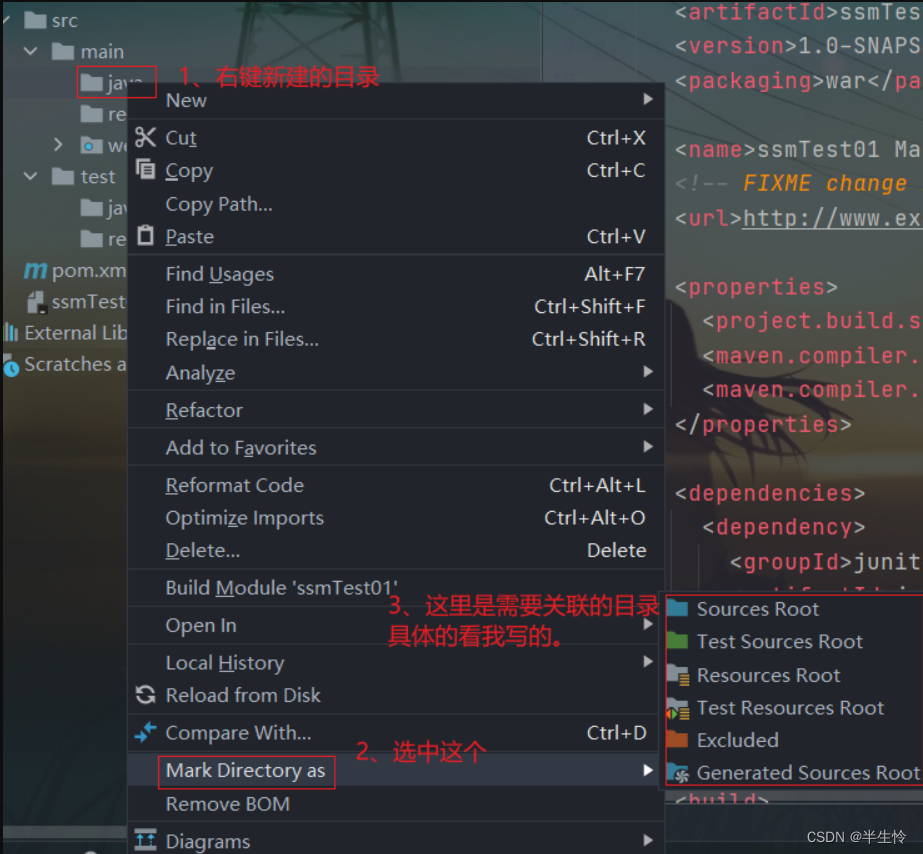The image size is (923, 854).
Task: Click the Maven pom.xml file icon
Action: point(35,270)
